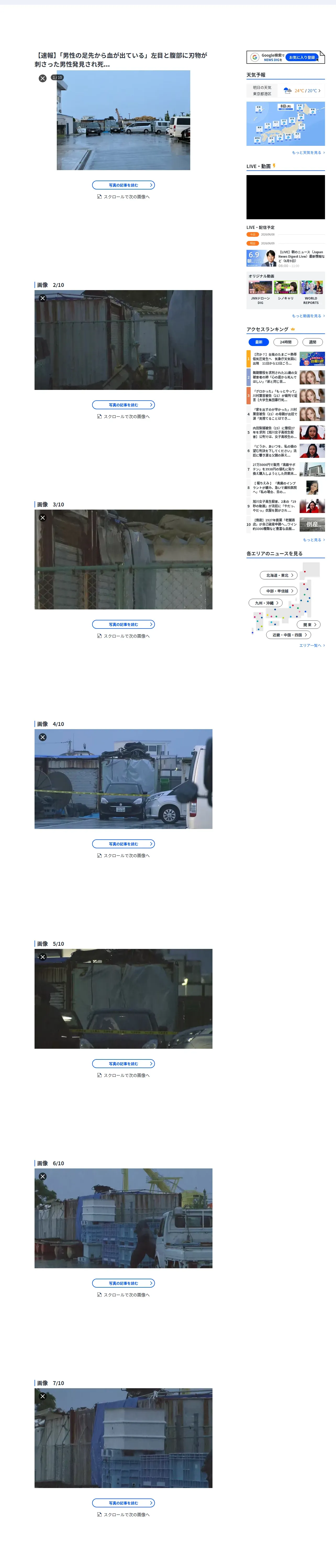Click 写真の記事を読む button under image 6/10

coord(123,1283)
